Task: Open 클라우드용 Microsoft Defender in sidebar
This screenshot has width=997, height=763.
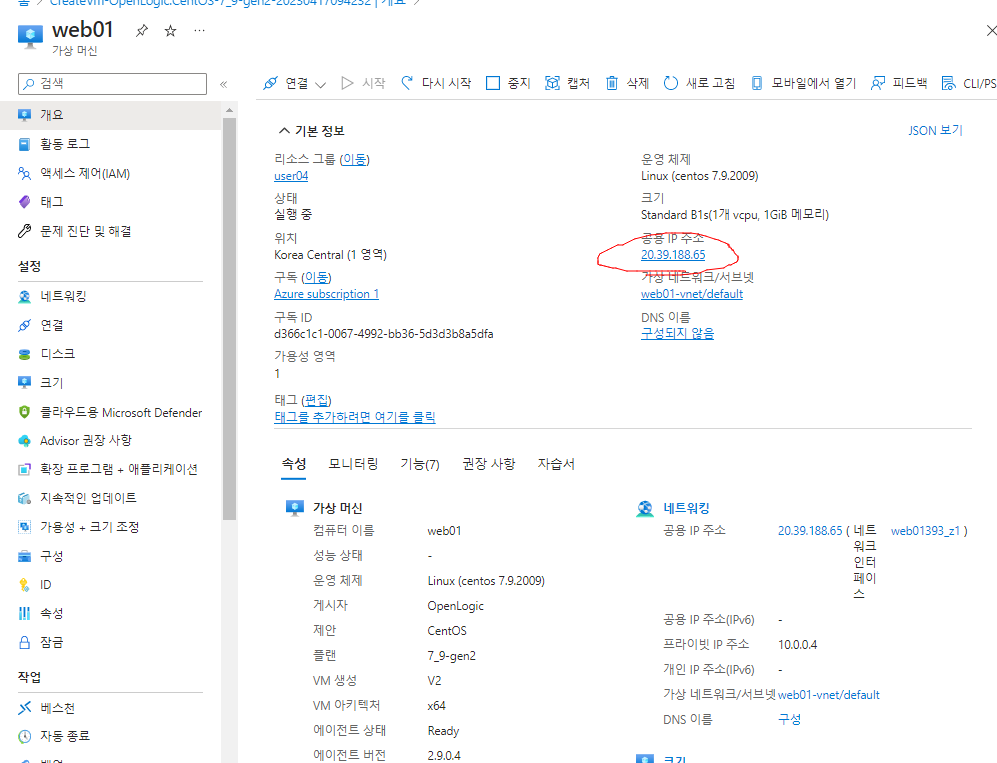Action: click(x=111, y=412)
